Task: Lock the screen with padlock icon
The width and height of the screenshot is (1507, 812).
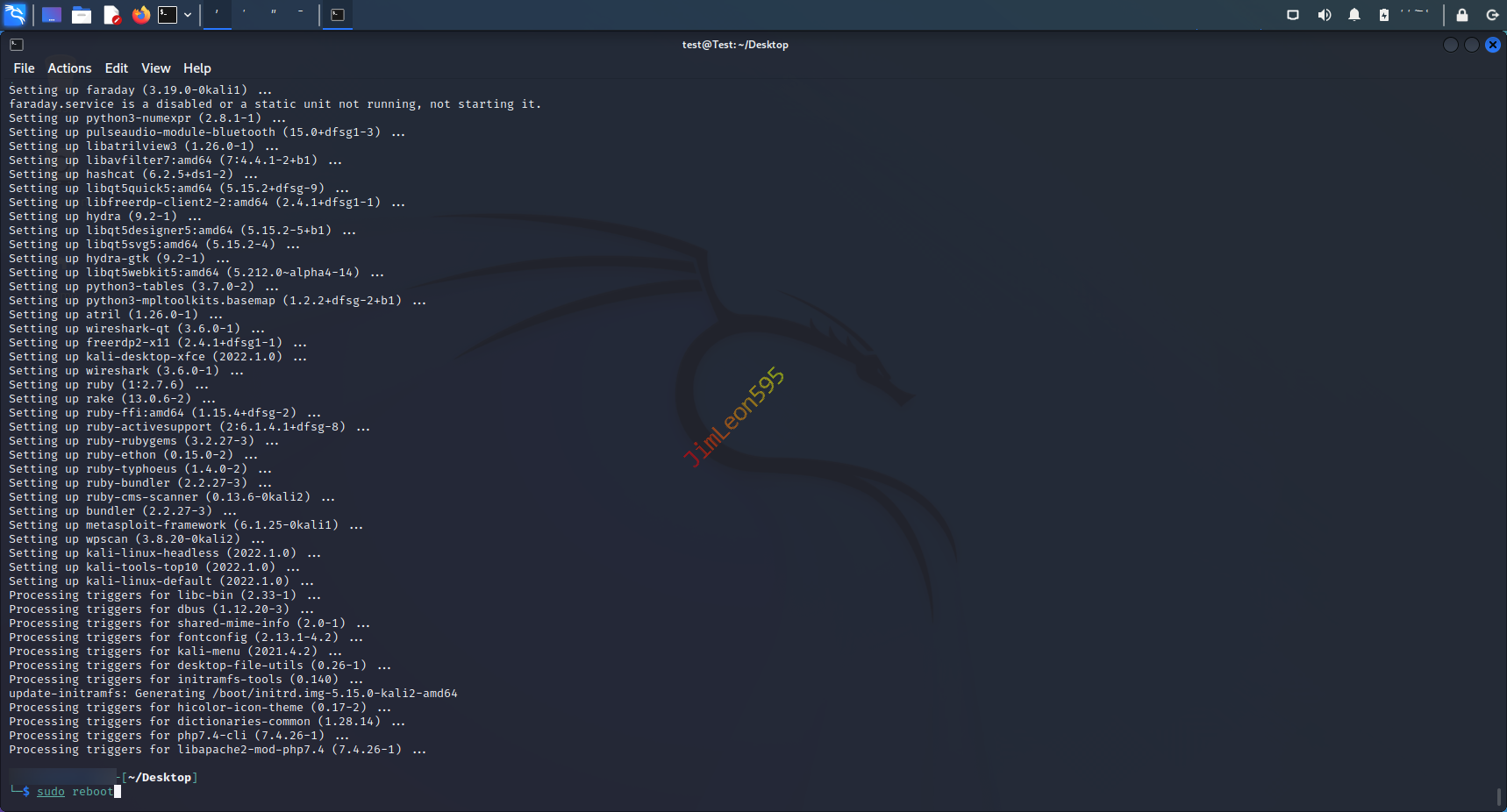Action: pyautogui.click(x=1461, y=15)
